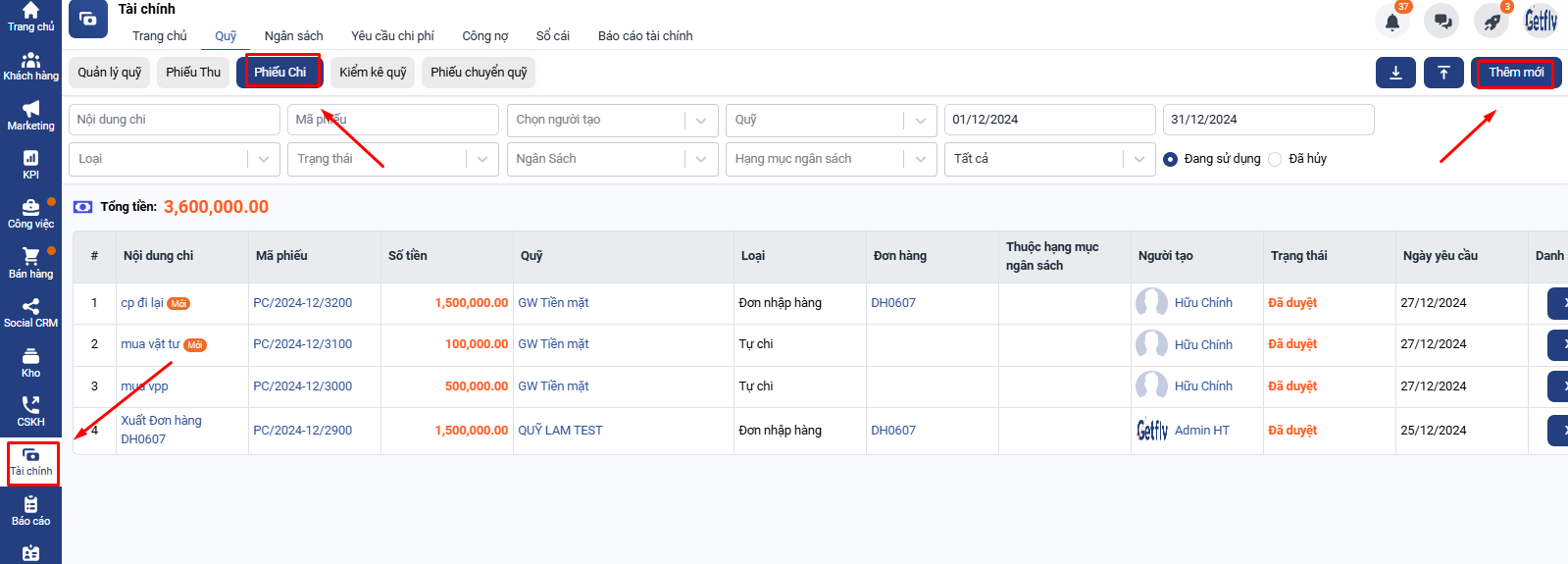Open the Báo cáo tài chính tab
Image resolution: width=1568 pixels, height=564 pixels.
click(x=645, y=35)
